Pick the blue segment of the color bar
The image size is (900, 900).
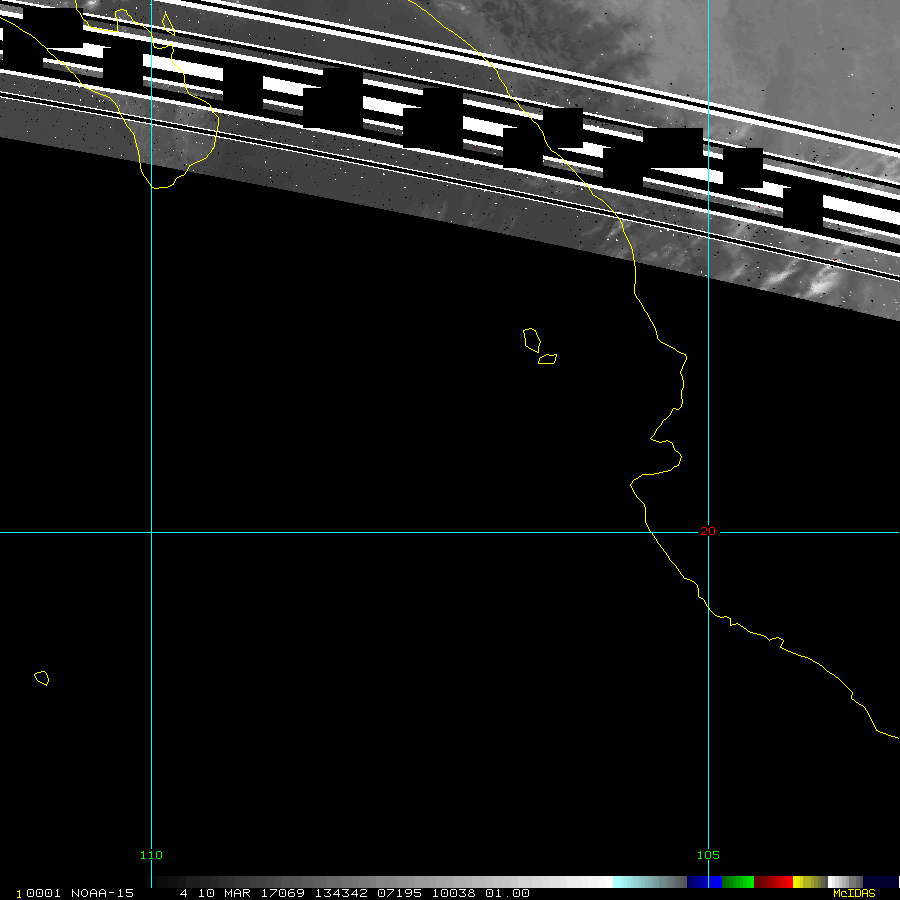tap(704, 882)
